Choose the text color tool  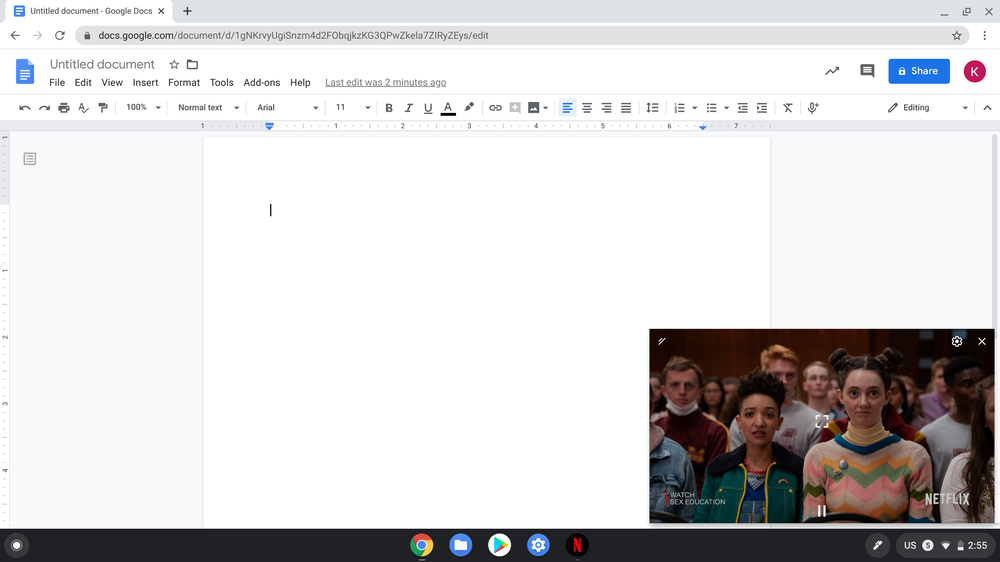[x=448, y=108]
